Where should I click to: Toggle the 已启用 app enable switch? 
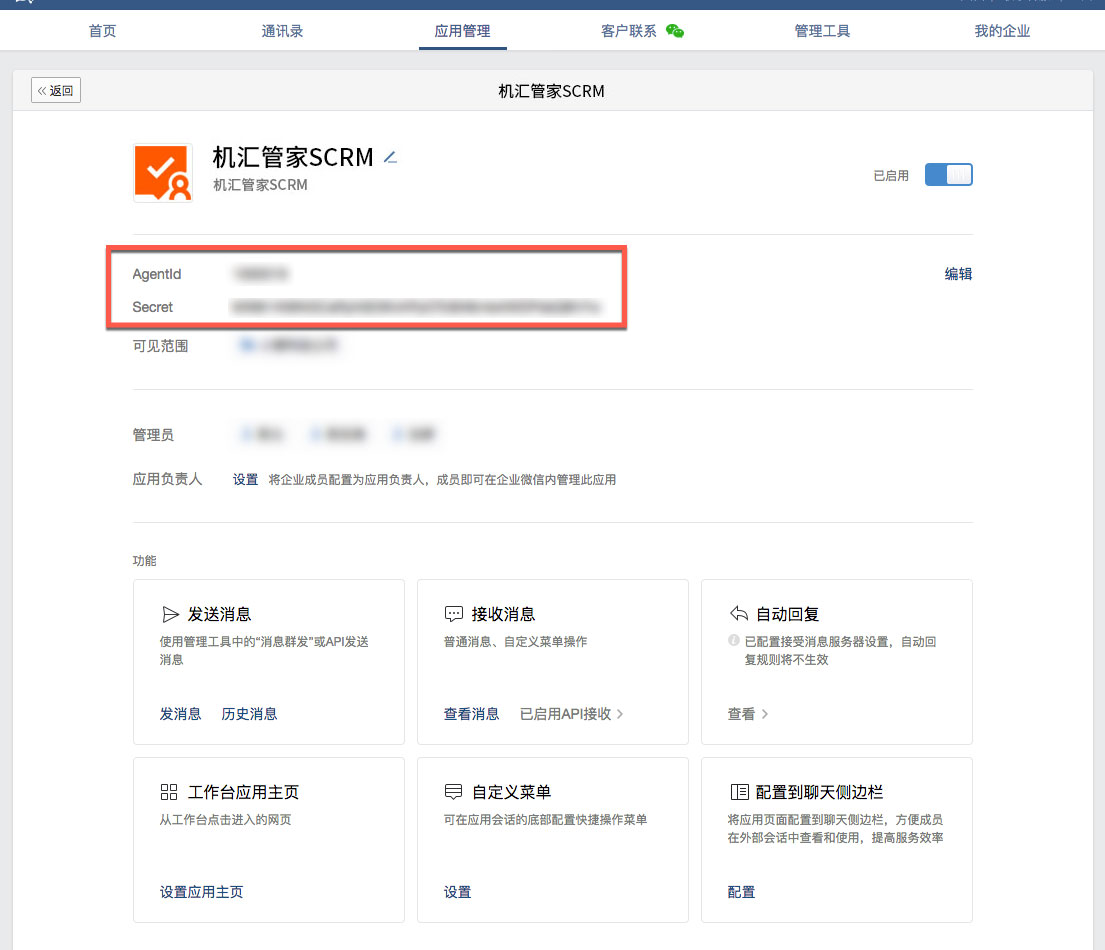[949, 175]
